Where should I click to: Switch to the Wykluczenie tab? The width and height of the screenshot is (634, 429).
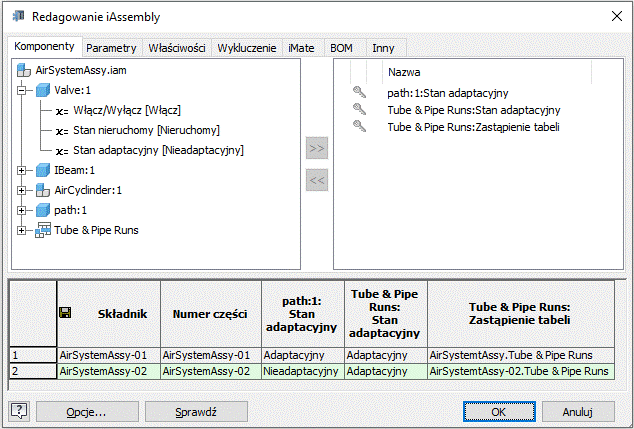[247, 48]
